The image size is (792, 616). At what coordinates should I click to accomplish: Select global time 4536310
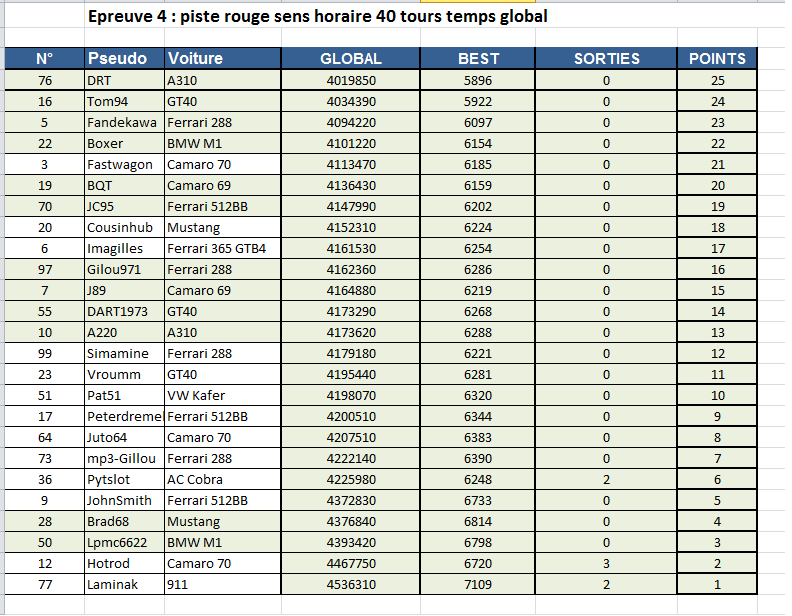tap(351, 584)
